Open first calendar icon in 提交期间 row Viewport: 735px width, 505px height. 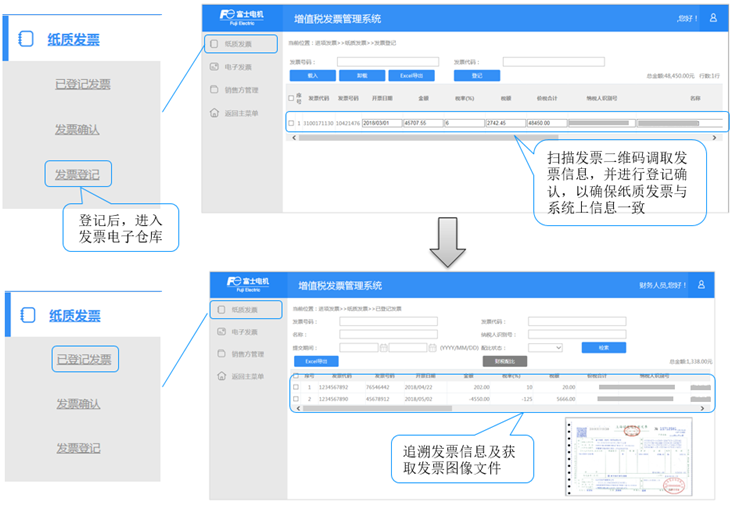[382, 347]
